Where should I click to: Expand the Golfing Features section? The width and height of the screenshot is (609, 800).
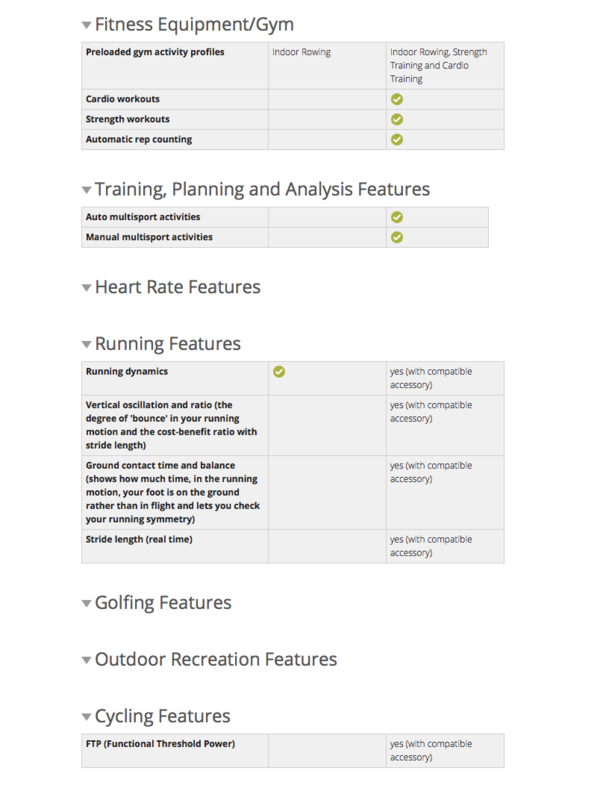(x=87, y=603)
